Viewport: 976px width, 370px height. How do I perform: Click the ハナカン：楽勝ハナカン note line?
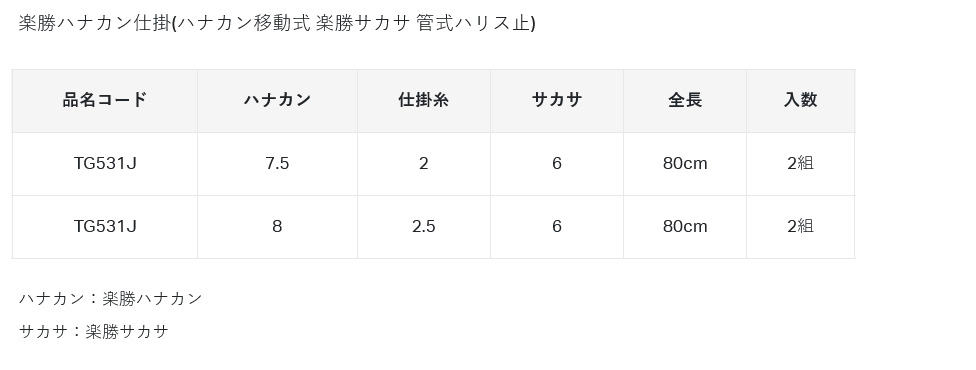tap(110, 299)
